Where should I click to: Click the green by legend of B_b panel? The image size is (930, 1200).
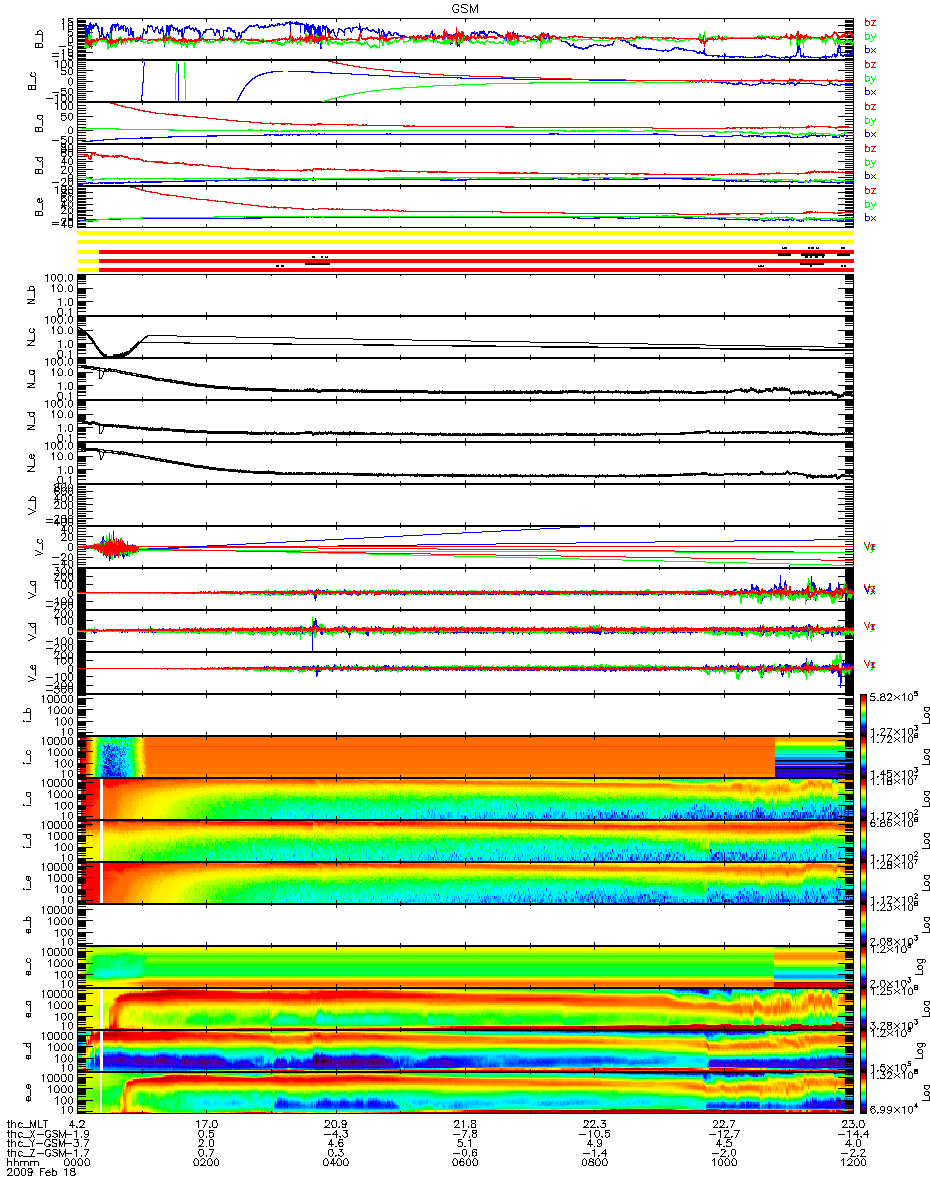tap(870, 36)
